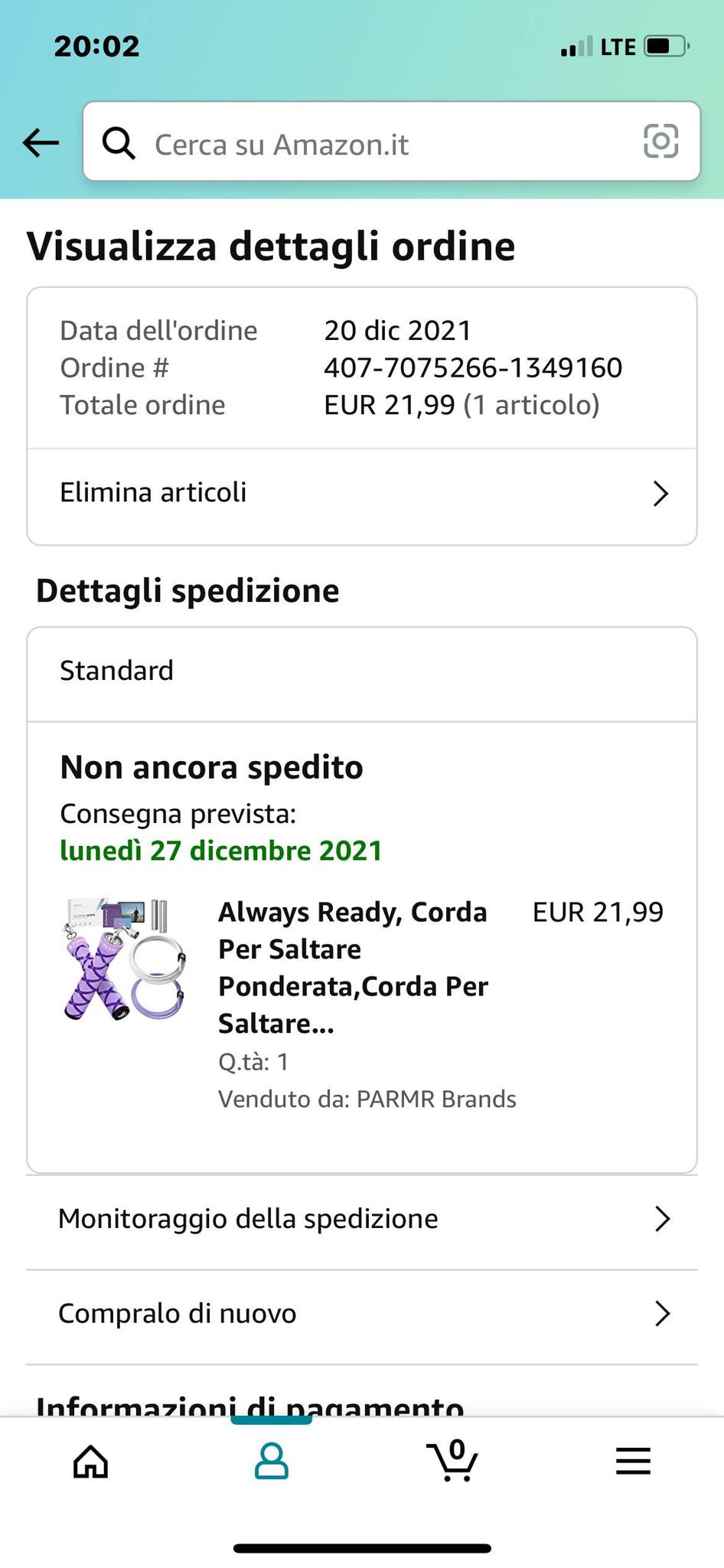The width and height of the screenshot is (724, 1568).
Task: Tap seller name PARMR Brands
Action: coord(436,1099)
